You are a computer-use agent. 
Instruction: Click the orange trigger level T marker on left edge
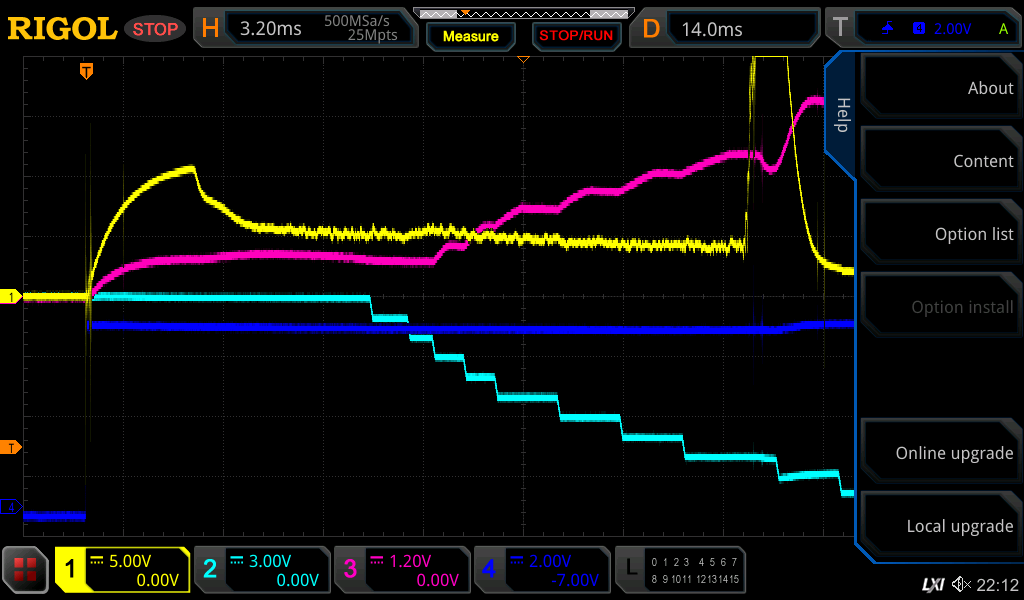pyautogui.click(x=12, y=447)
